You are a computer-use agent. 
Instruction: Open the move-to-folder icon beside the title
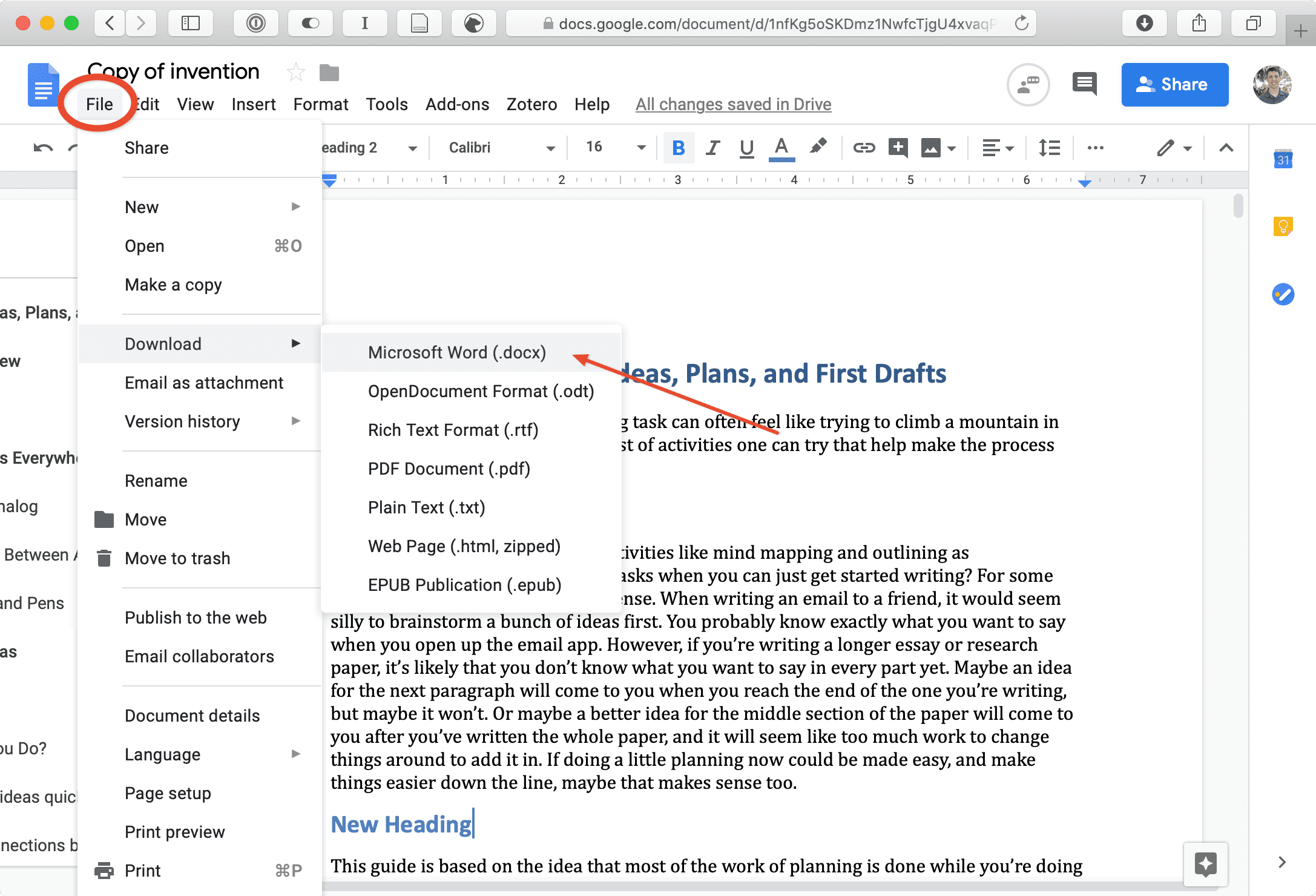tap(329, 73)
